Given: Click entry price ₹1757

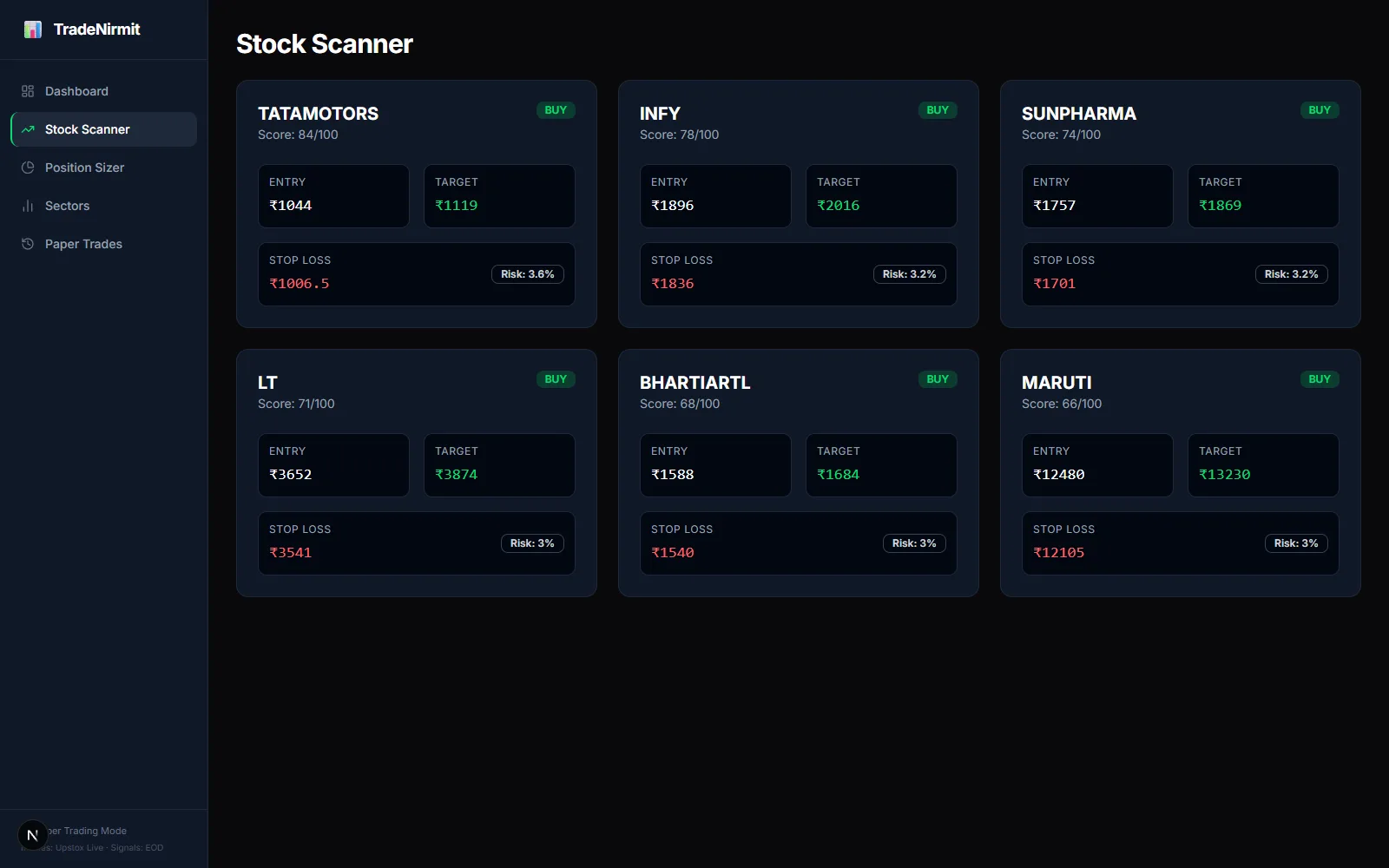Looking at the screenshot, I should 1054,206.
